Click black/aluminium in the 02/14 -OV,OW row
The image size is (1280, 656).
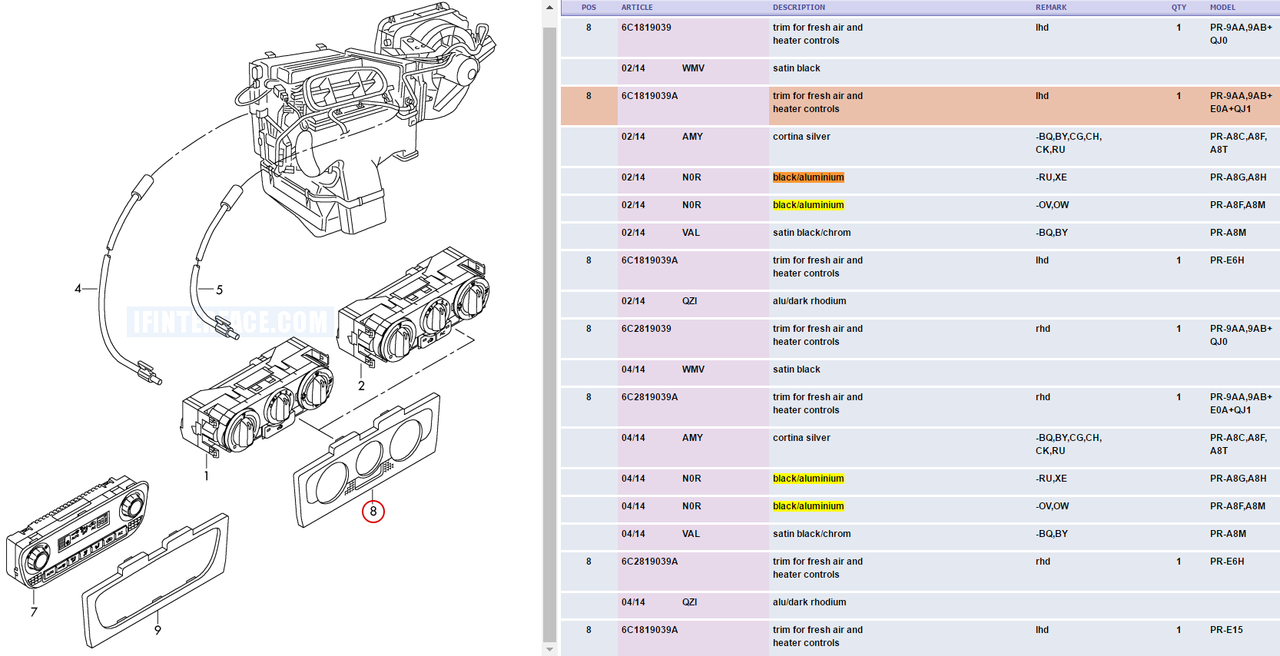pos(808,205)
